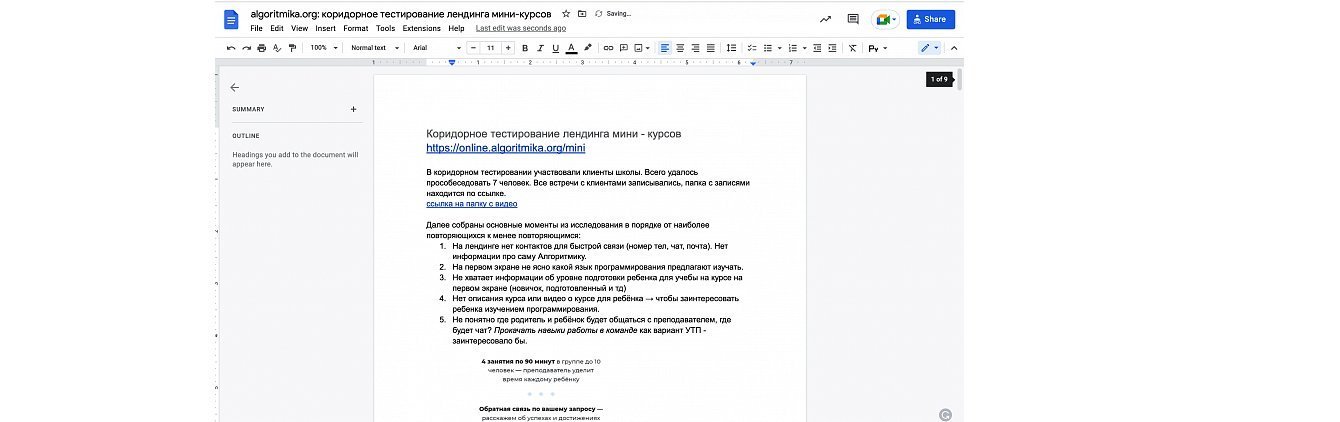Decrease indent
The image size is (1340, 422).
pyautogui.click(x=817, y=48)
